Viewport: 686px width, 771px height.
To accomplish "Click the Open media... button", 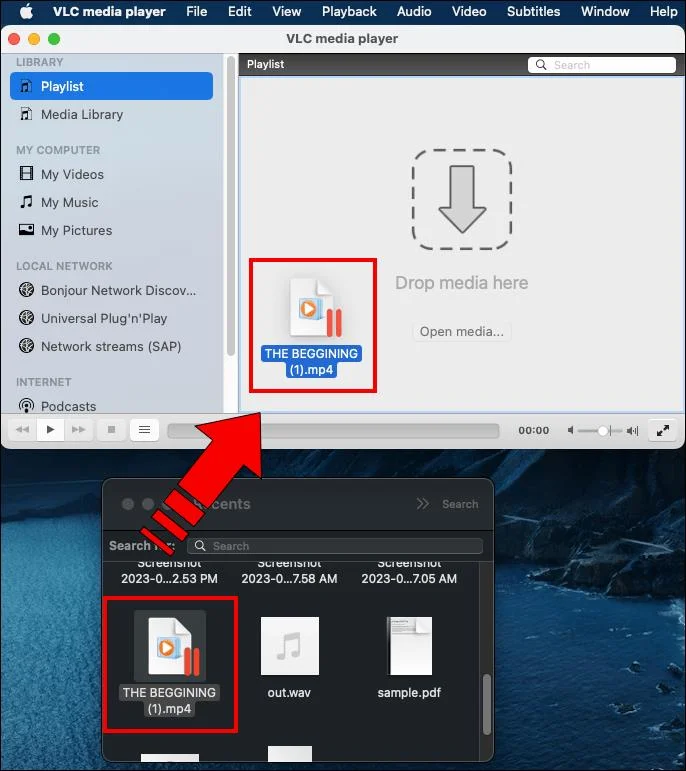I will (461, 331).
